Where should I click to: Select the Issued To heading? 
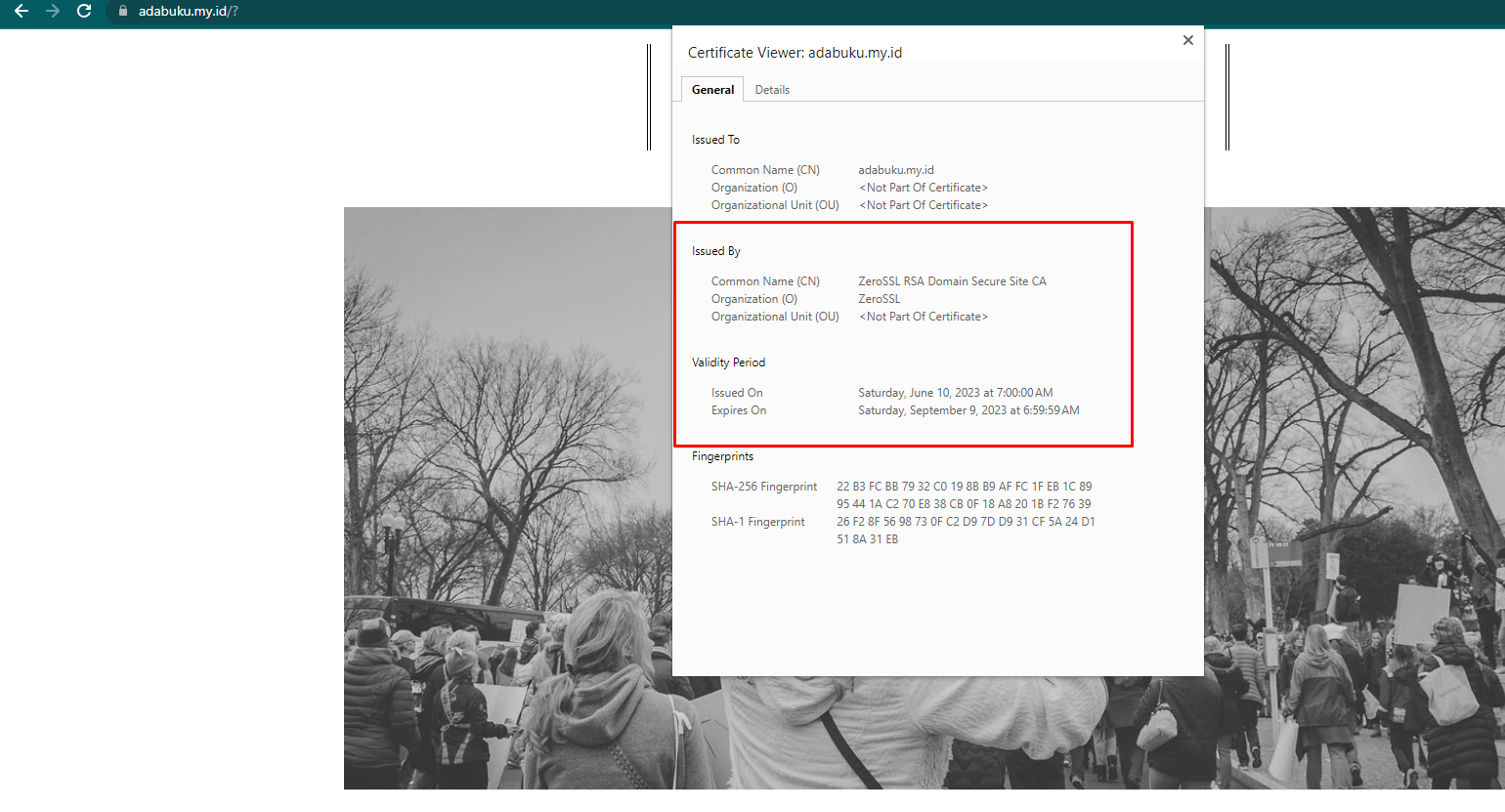[x=715, y=140]
